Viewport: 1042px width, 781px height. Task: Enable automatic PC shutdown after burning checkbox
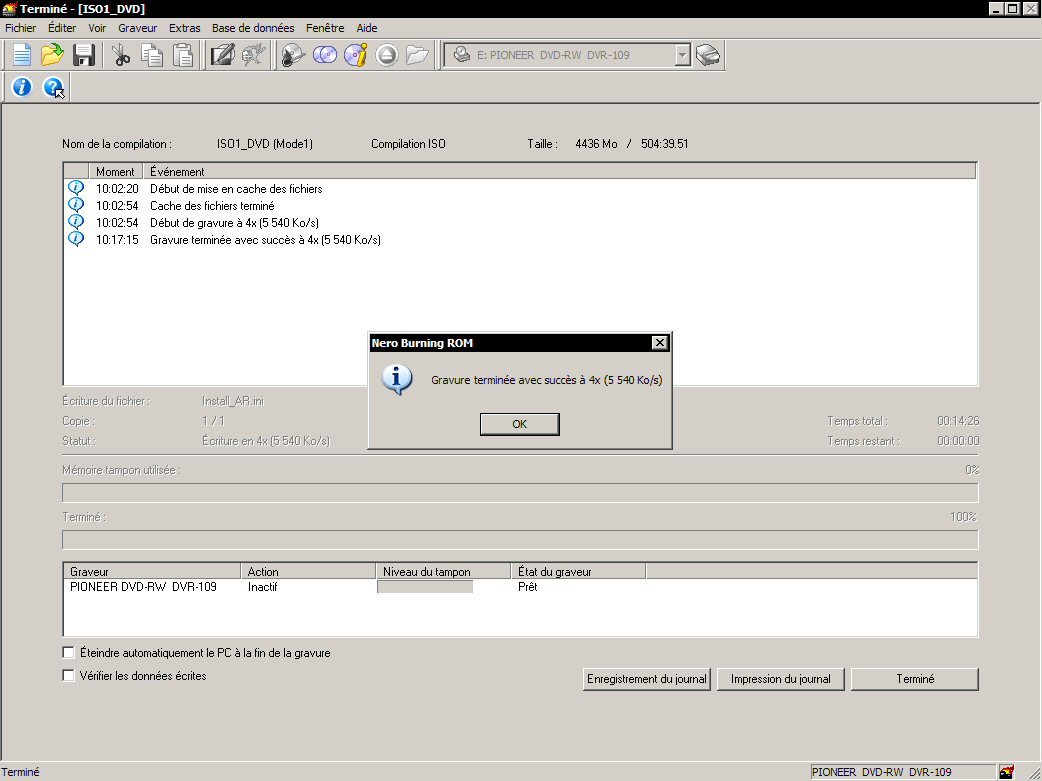tap(68, 652)
